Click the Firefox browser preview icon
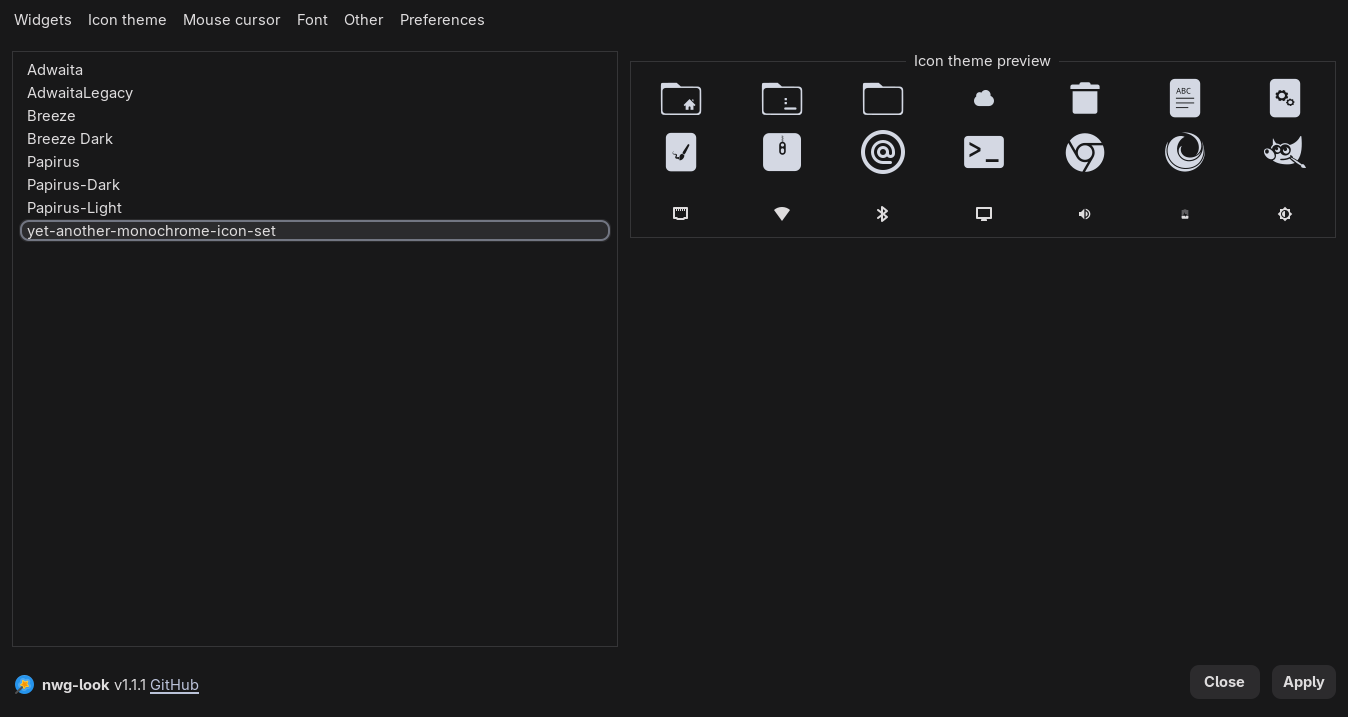 [x=1185, y=152]
